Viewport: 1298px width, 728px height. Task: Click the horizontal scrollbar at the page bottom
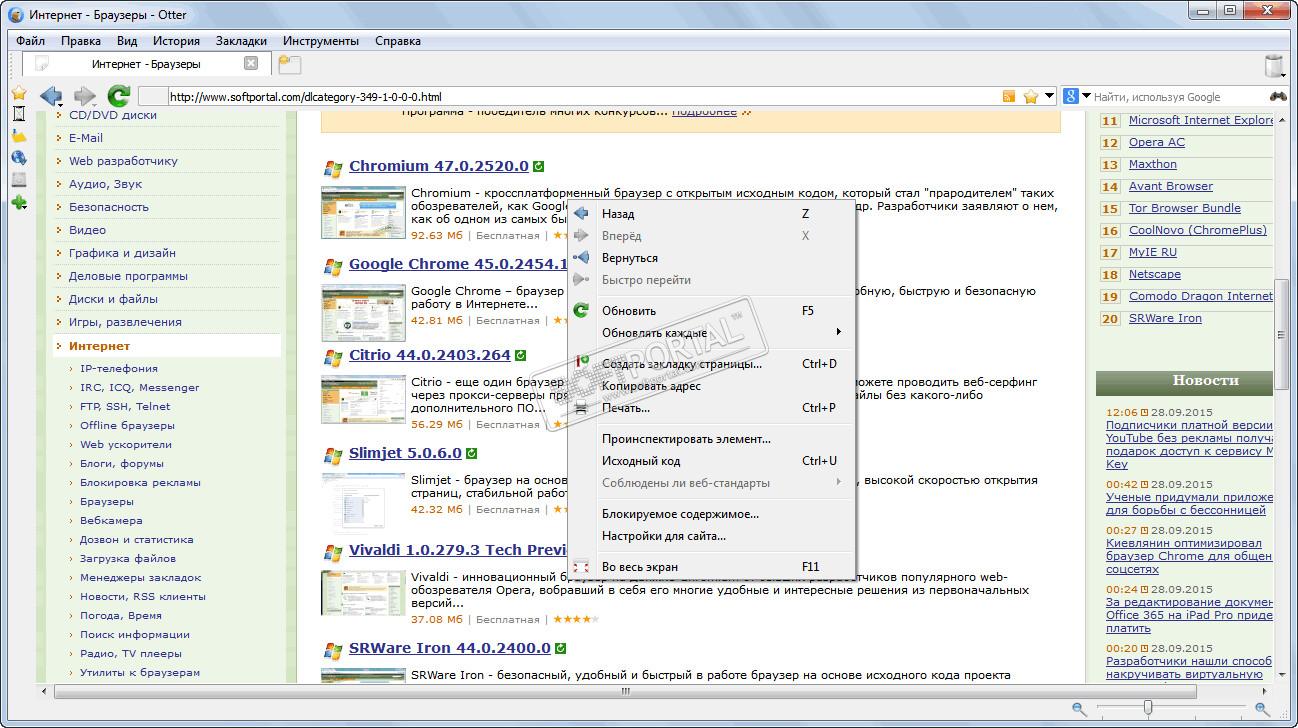[x=625, y=691]
